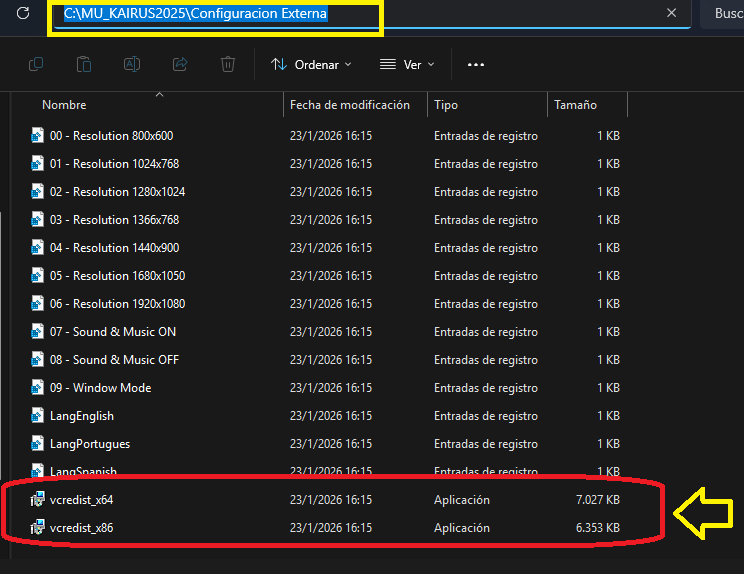Clear the address bar with X button
The height and width of the screenshot is (574, 744).
[x=673, y=14]
